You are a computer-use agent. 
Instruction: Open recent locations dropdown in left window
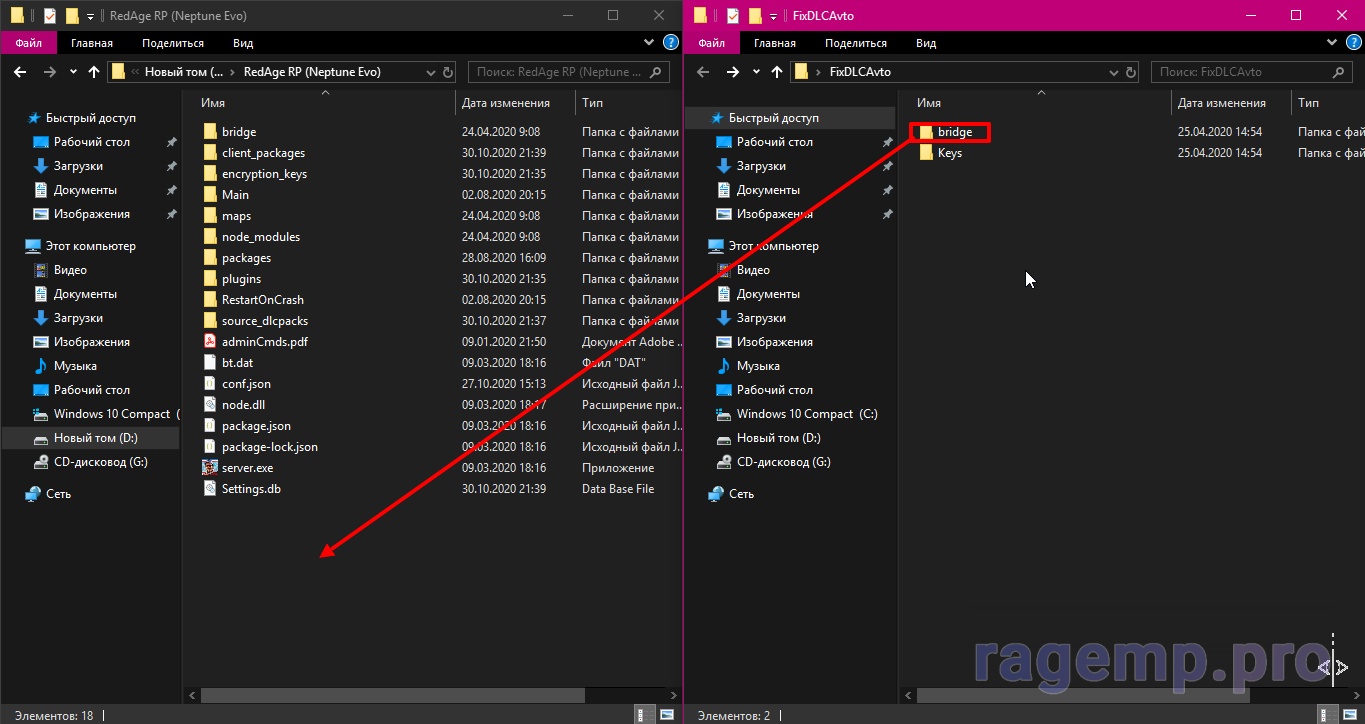[73, 72]
